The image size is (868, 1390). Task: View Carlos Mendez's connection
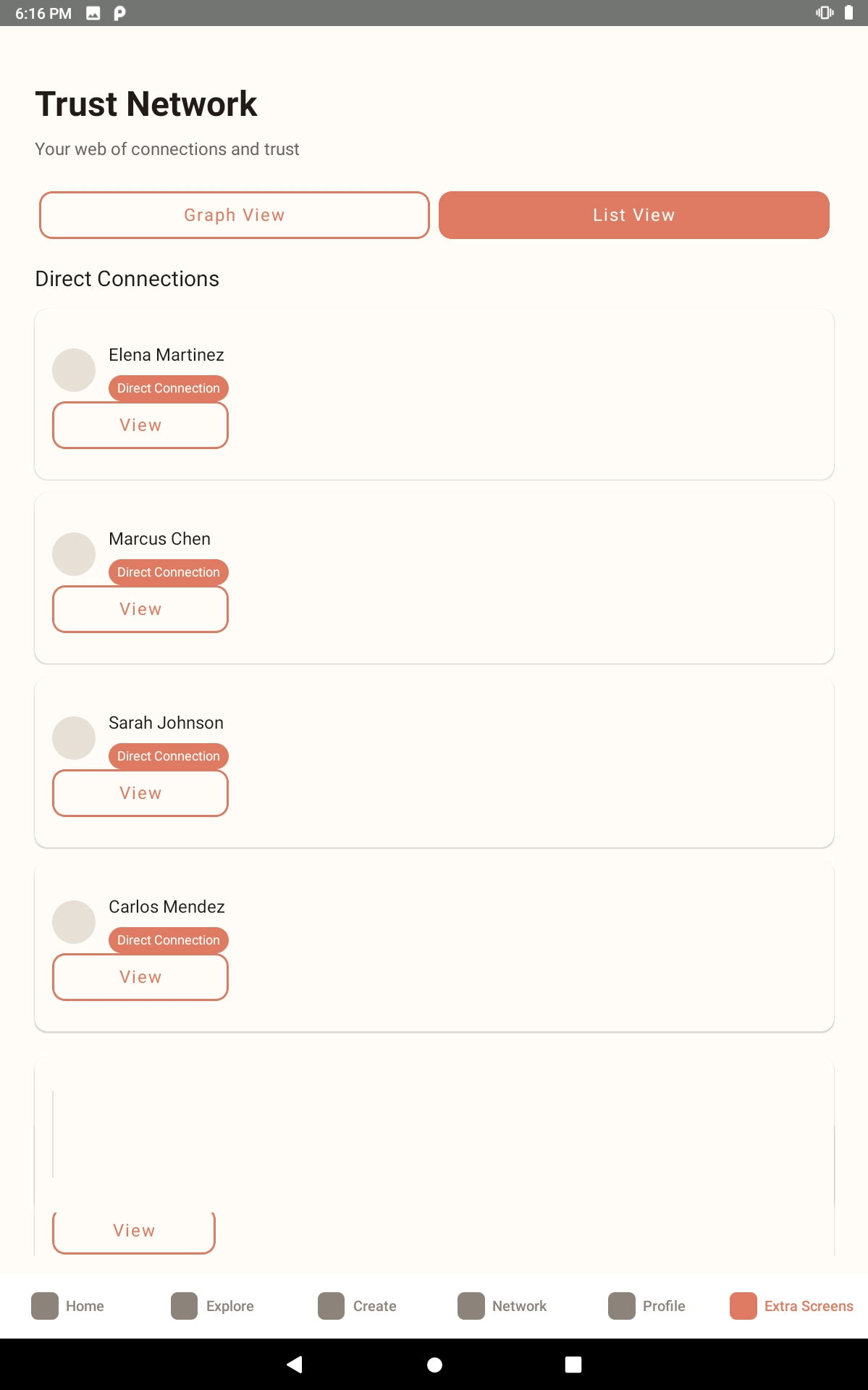[140, 978]
